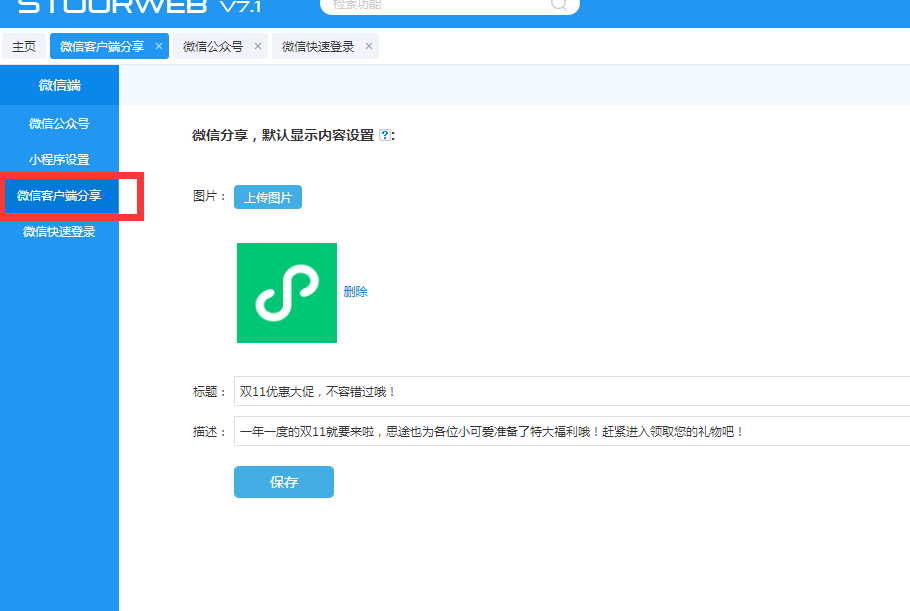The width and height of the screenshot is (910, 611).
Task: Close the 微信公众号 tab
Action: point(258,46)
